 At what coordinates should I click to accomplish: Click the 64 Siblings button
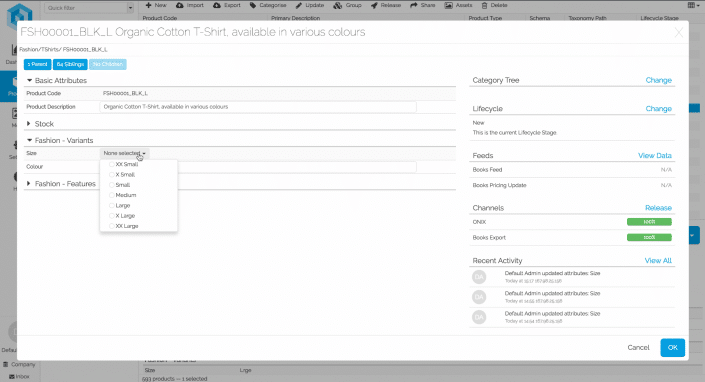point(70,64)
